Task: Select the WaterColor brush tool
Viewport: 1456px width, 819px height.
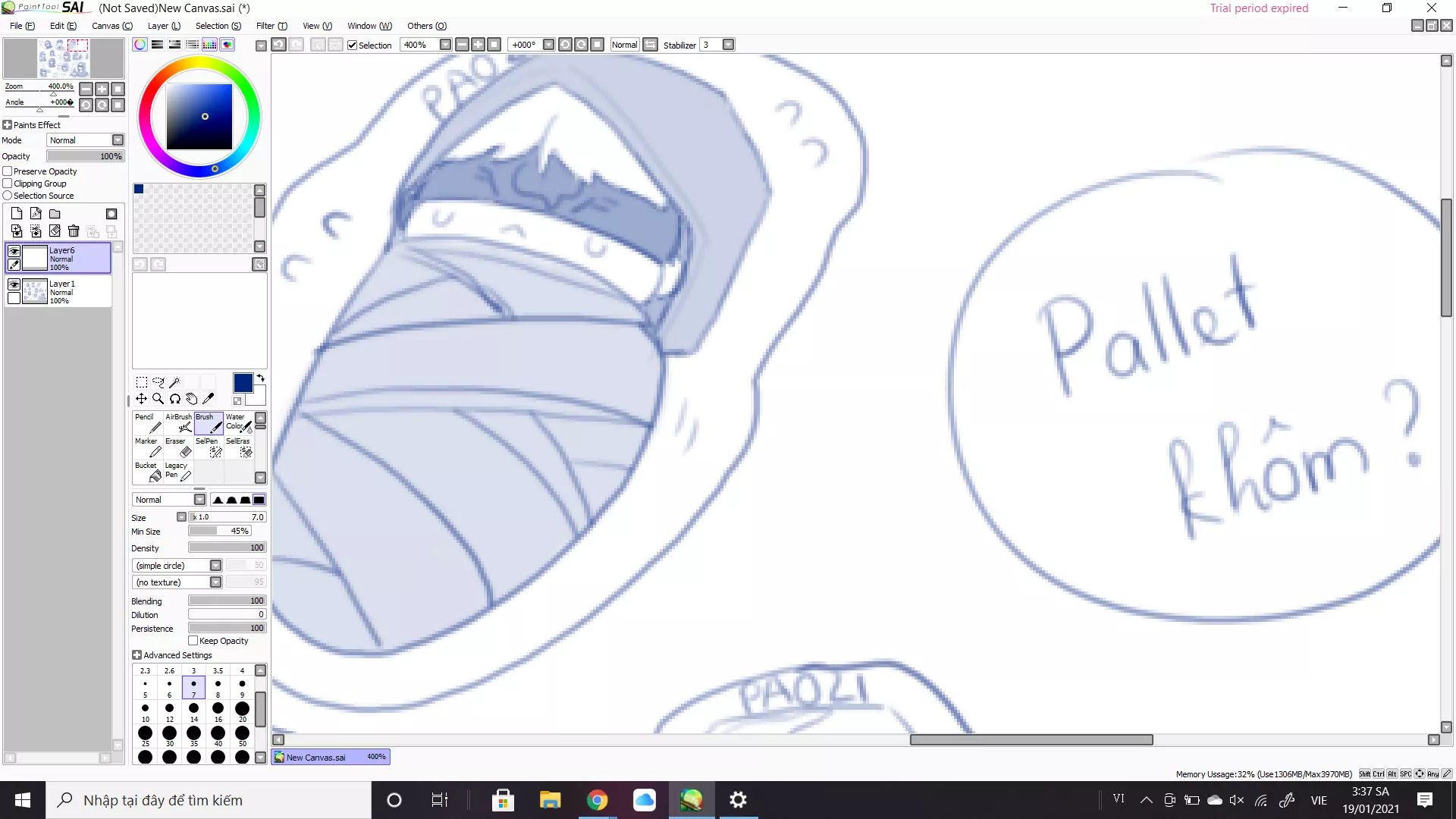Action: [x=237, y=423]
